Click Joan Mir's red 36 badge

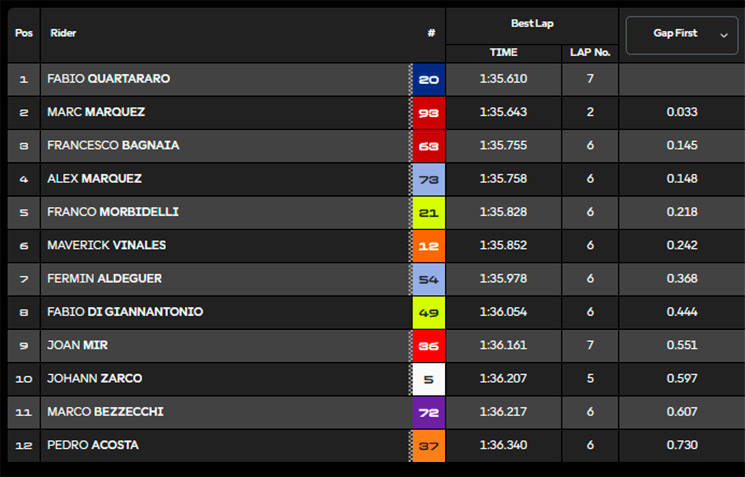coord(429,345)
